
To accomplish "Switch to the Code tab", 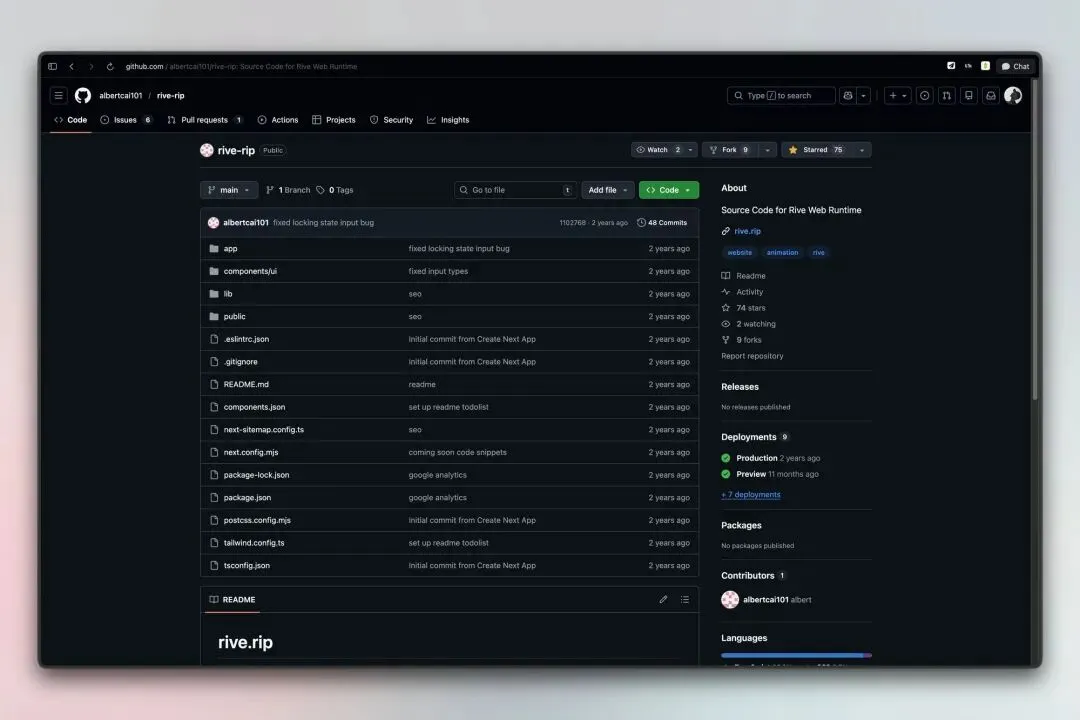I will pyautogui.click(x=71, y=120).
